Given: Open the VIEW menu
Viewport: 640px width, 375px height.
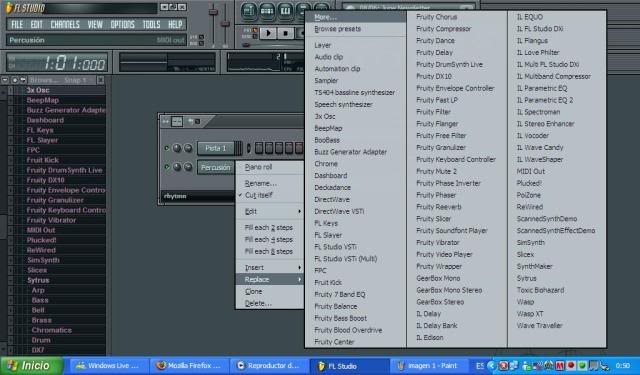Looking at the screenshot, I should coord(95,24).
